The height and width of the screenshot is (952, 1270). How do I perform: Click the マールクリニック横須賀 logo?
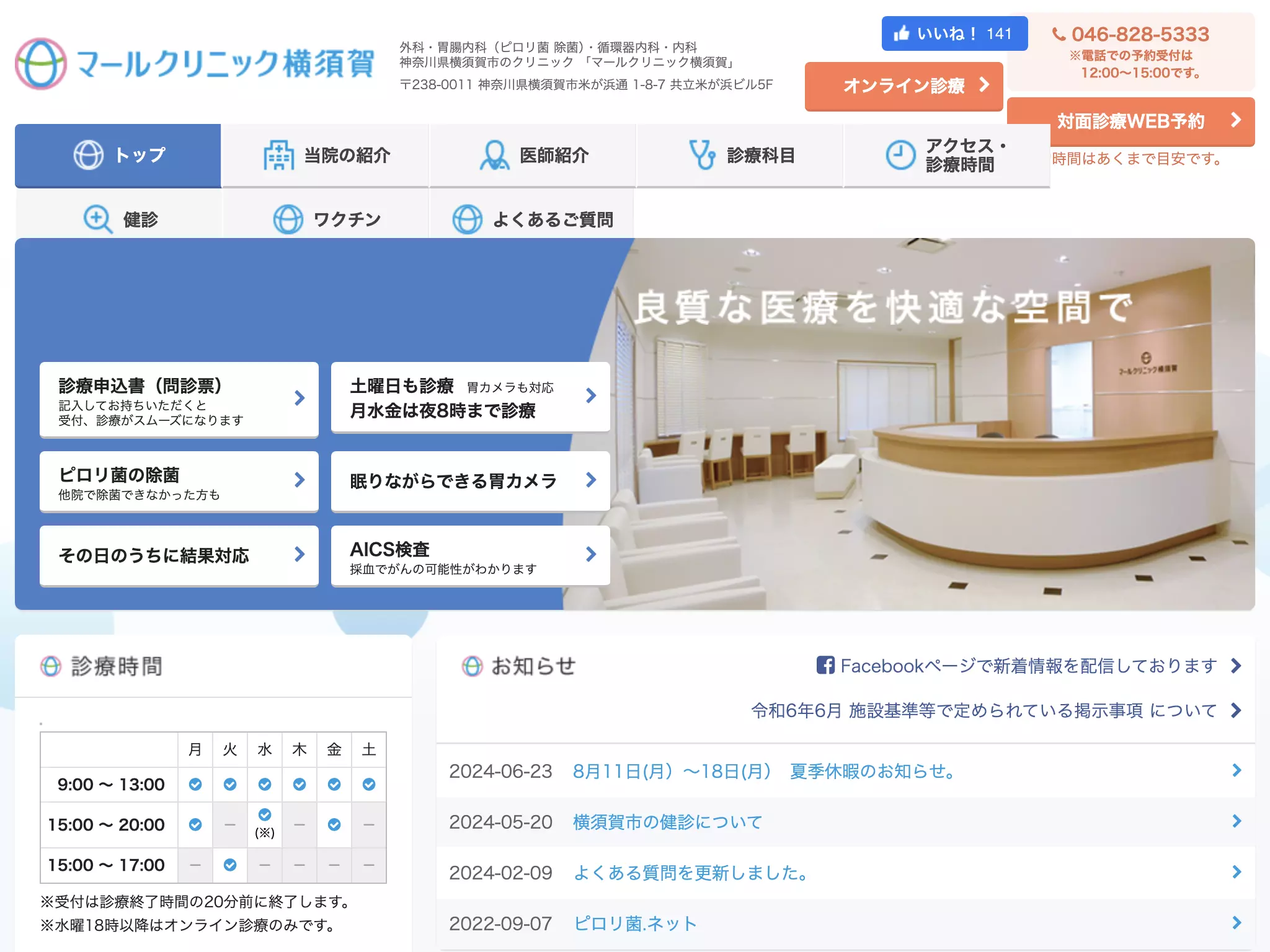coord(195,63)
